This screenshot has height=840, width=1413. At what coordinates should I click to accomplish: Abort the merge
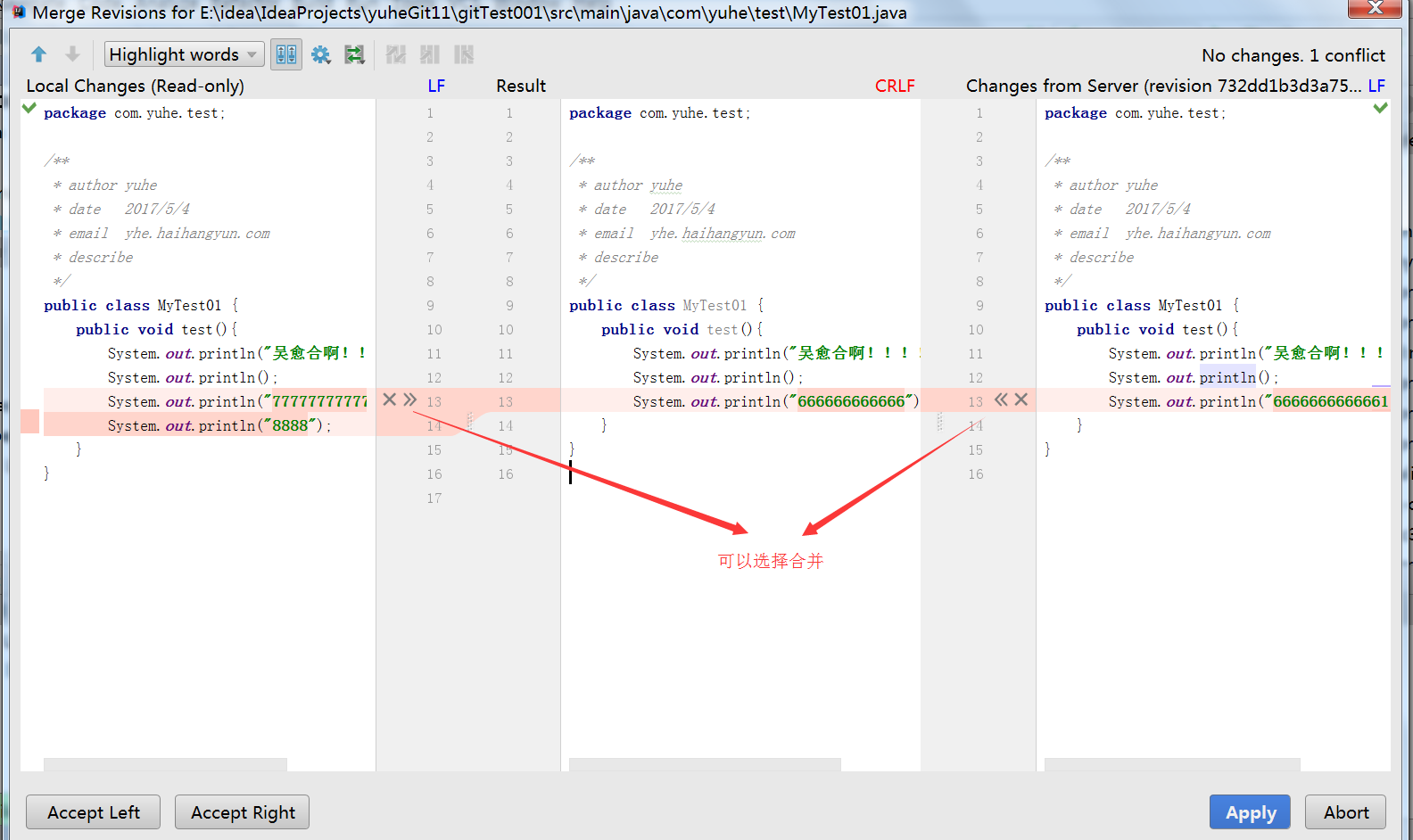coord(1345,812)
